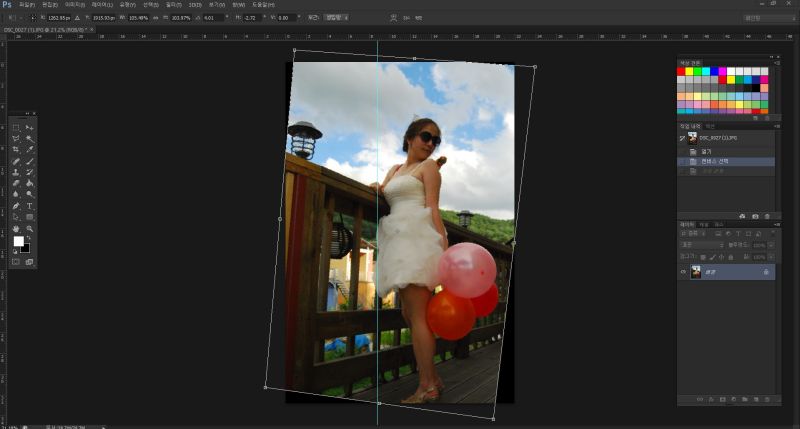Toggle Quick Mask mode
This screenshot has height=429, width=800.
pos(16,262)
